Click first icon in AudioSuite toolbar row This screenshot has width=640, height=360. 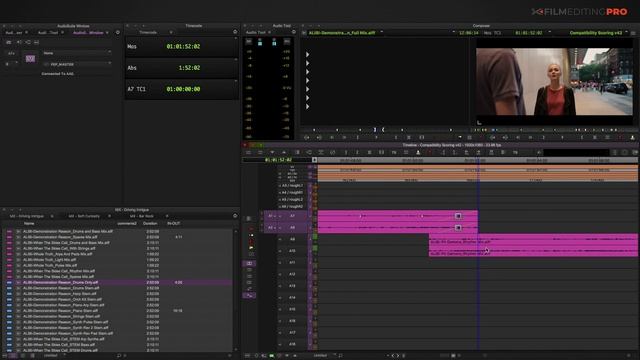(x=9, y=42)
